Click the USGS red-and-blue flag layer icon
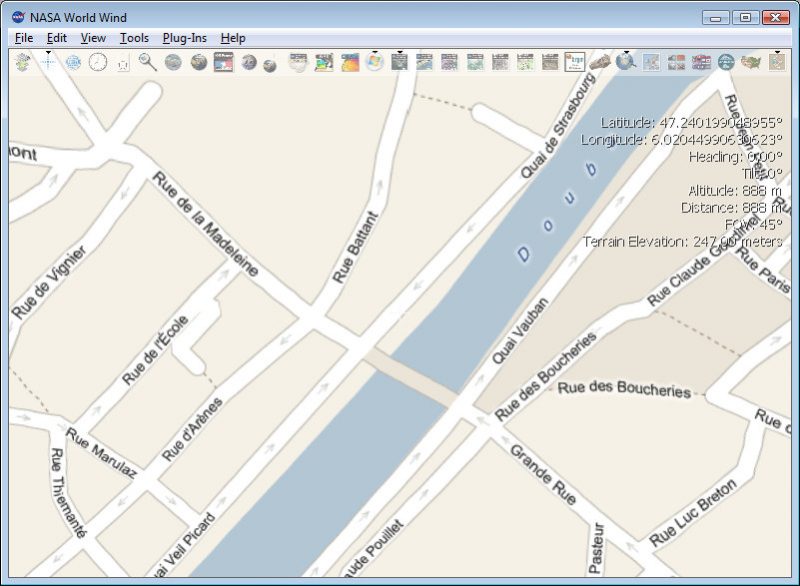This screenshot has height=586, width=800. click(x=223, y=63)
